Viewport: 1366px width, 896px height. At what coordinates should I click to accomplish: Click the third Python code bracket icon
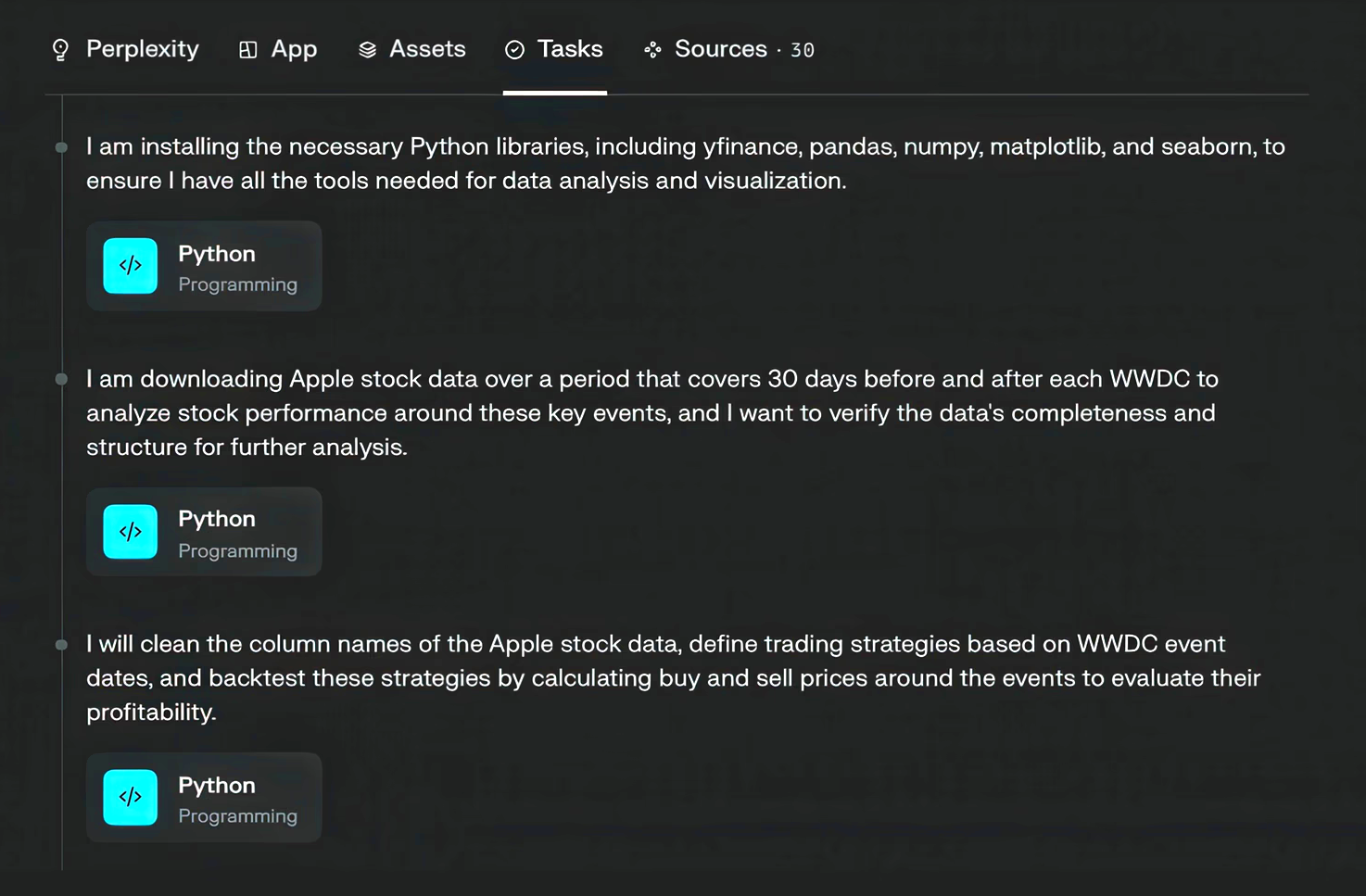pos(130,797)
